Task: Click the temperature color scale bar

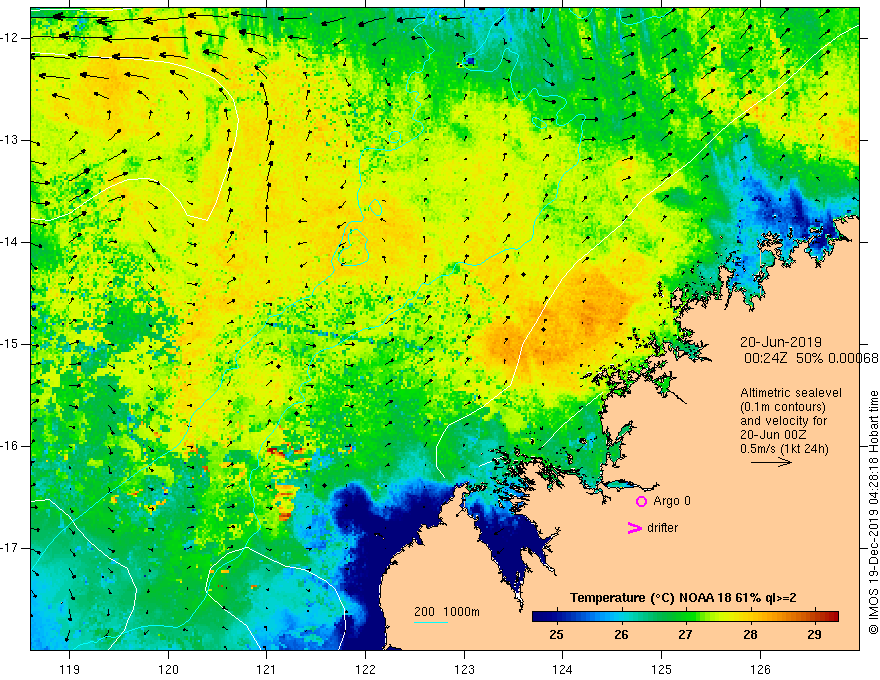Action: click(685, 616)
